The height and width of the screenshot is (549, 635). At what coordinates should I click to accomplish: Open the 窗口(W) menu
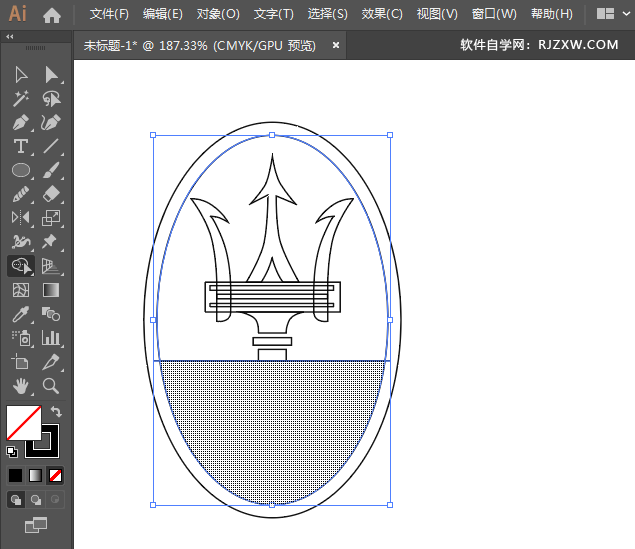[x=494, y=14]
